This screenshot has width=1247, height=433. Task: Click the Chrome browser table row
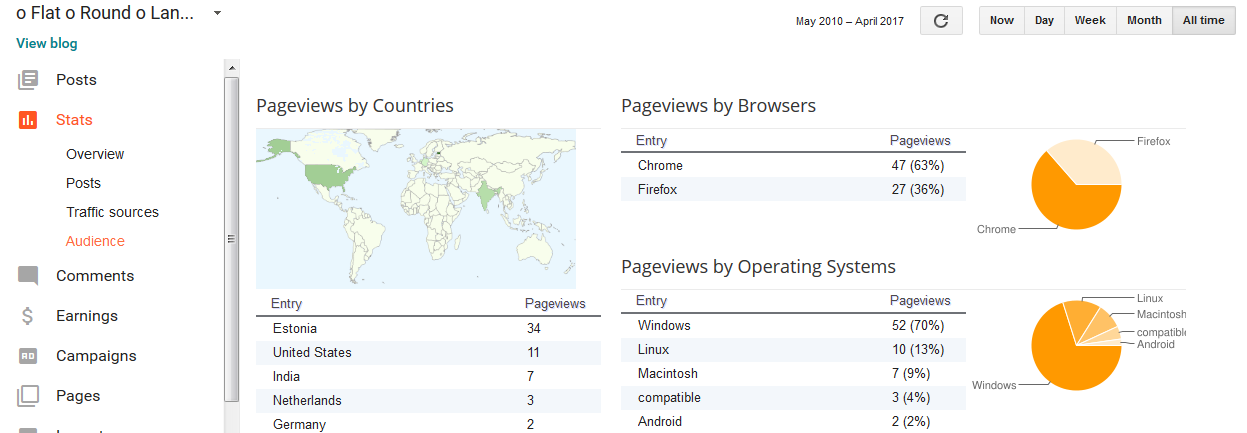coord(794,165)
